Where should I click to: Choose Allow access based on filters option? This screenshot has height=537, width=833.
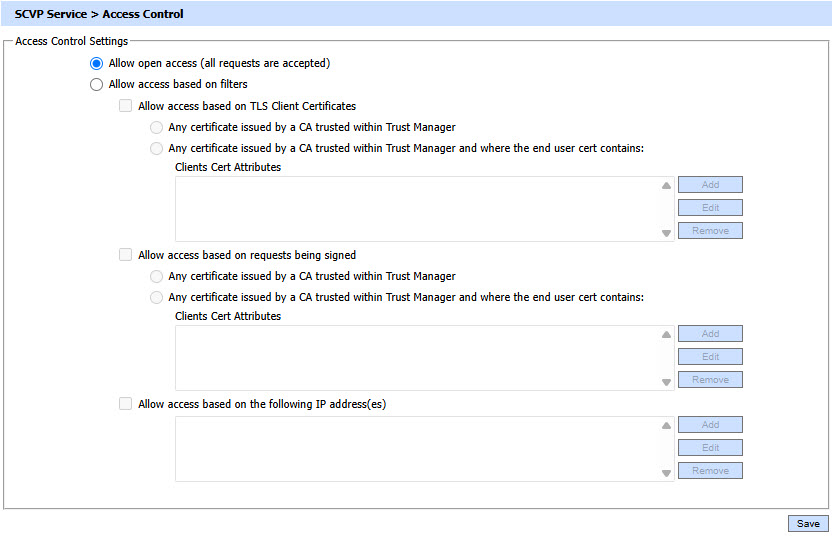[97, 85]
